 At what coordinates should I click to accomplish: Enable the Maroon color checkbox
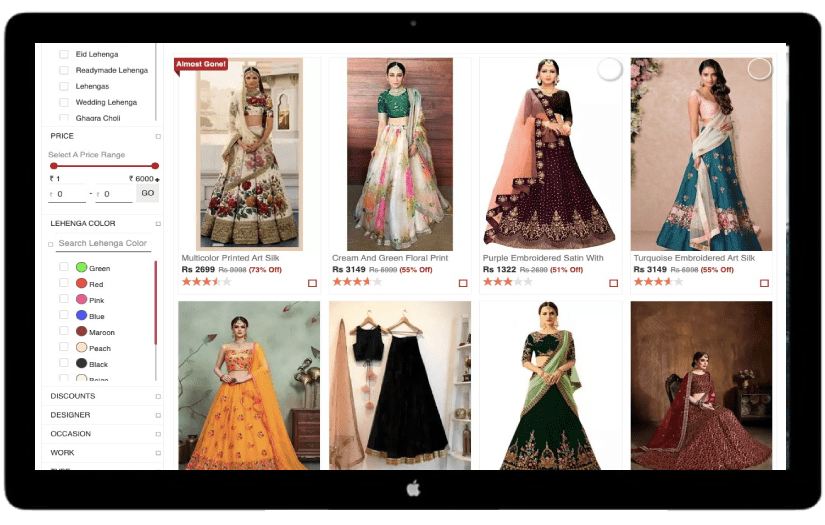(64, 331)
